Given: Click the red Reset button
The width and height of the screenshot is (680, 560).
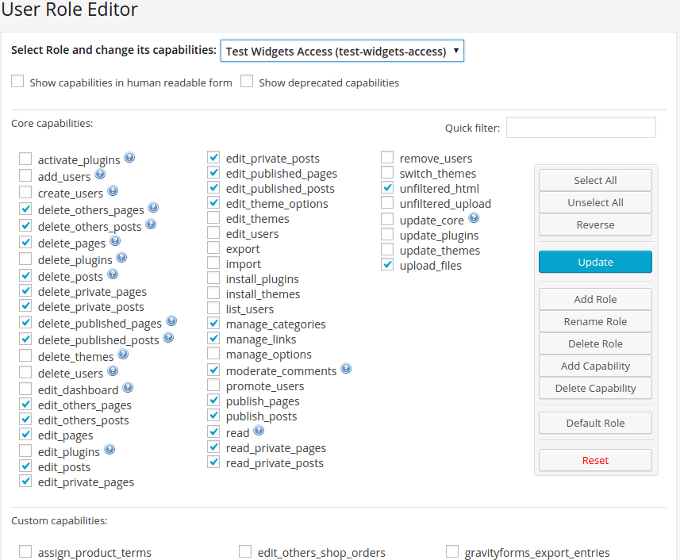Looking at the screenshot, I should click(x=595, y=460).
